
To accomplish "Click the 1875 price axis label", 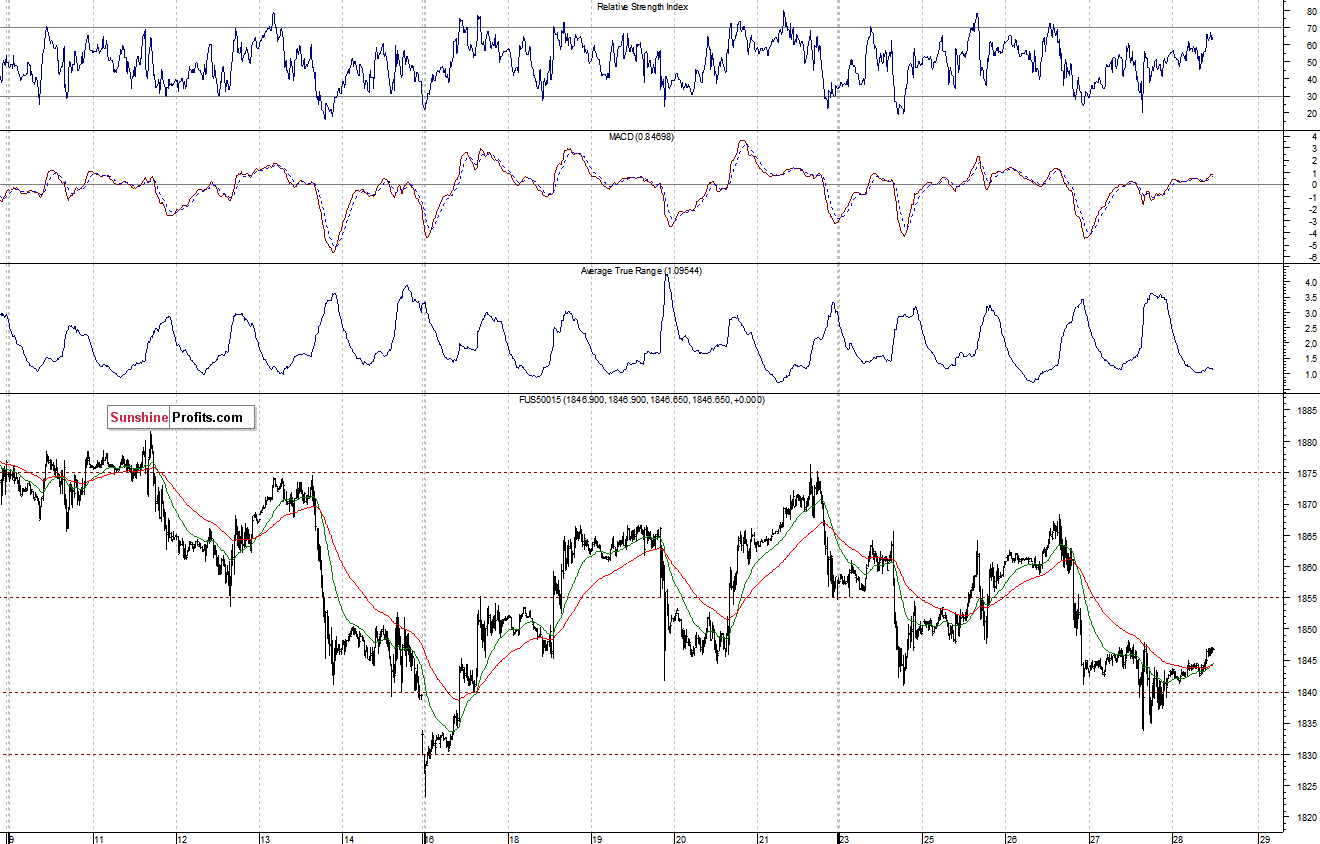I will (1306, 473).
